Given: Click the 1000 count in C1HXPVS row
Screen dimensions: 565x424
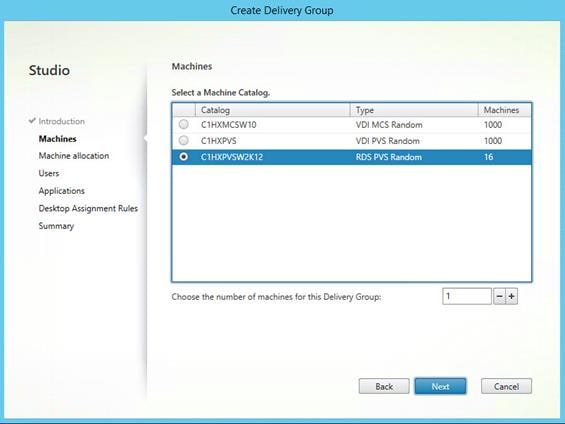Looking at the screenshot, I should (x=493, y=141).
